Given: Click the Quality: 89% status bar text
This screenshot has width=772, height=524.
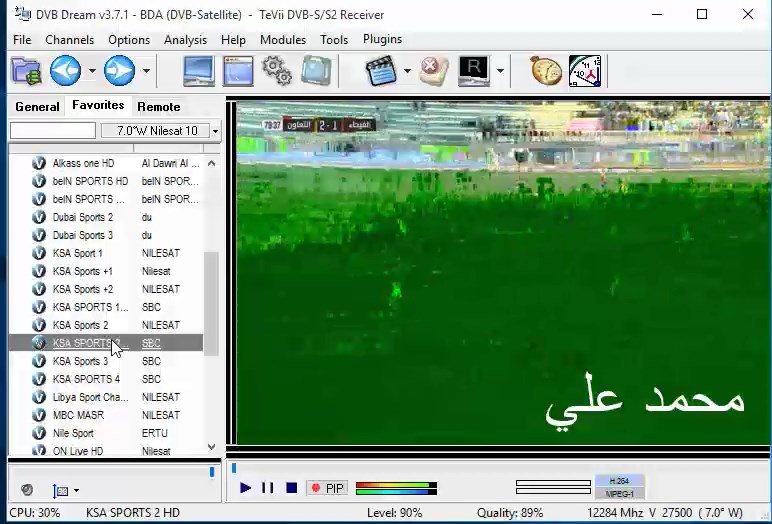Looking at the screenshot, I should point(510,513).
